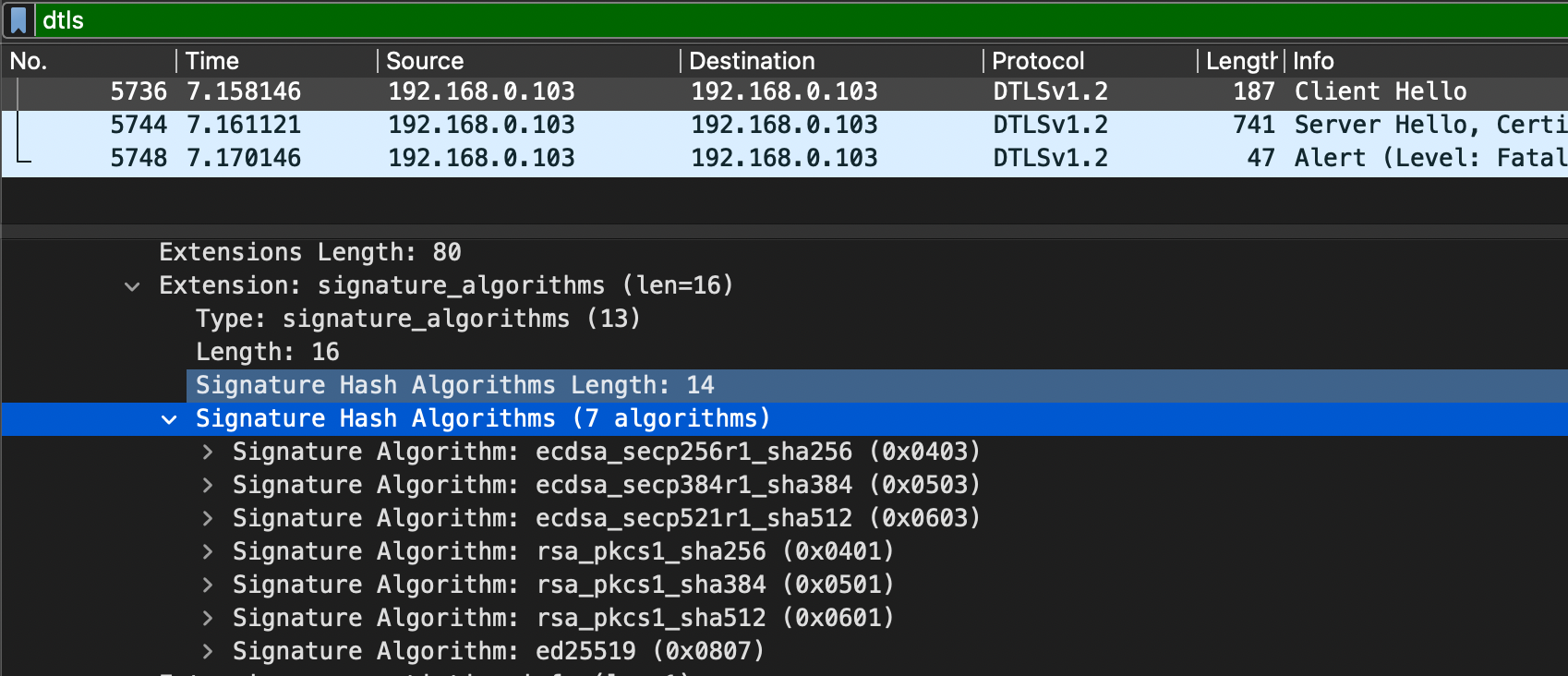Viewport: 1568px width, 676px height.
Task: Expand the ecdsa_secp384r1_sha384 algorithm entry
Action: coord(207,485)
